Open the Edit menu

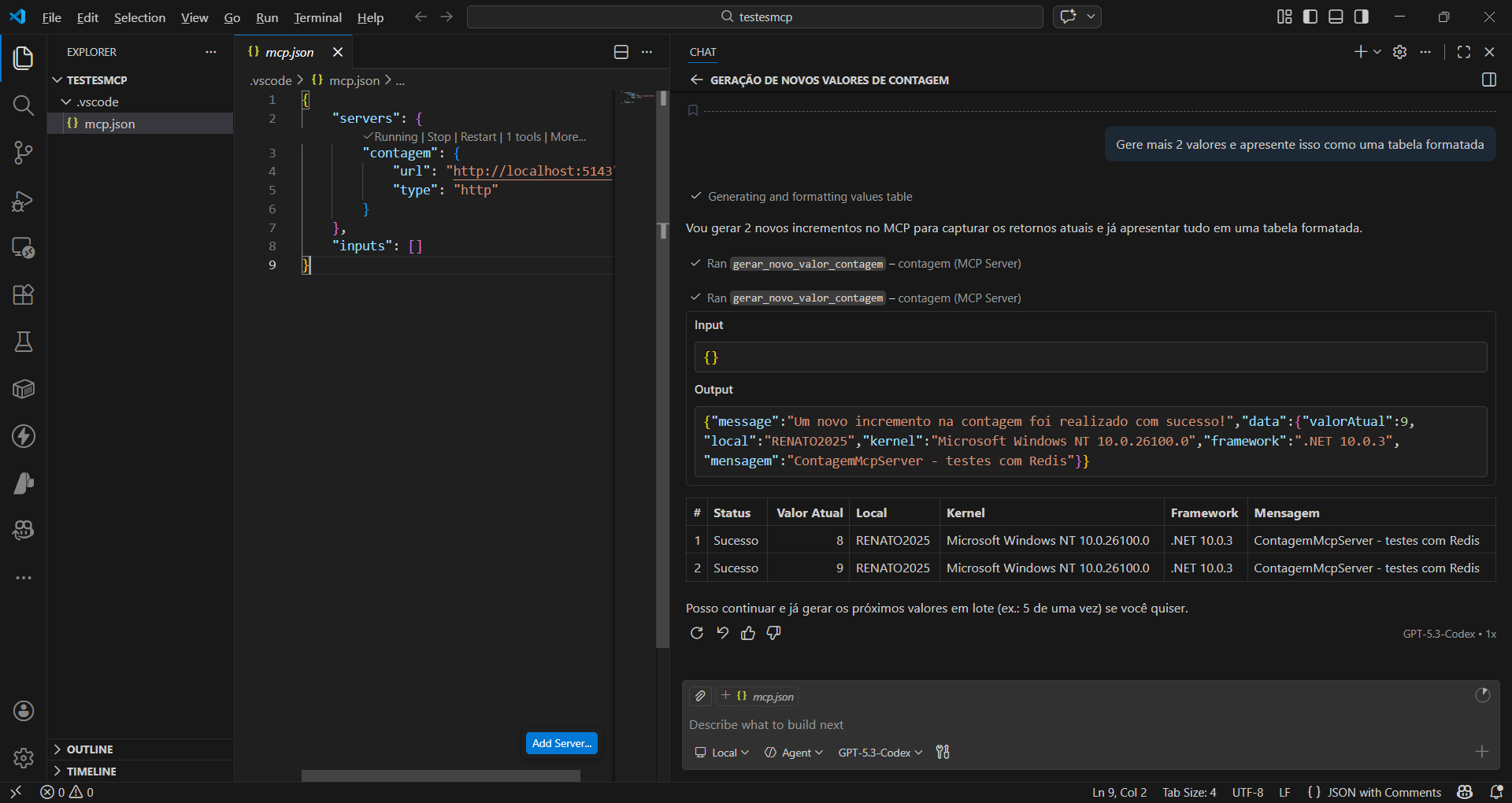[87, 17]
